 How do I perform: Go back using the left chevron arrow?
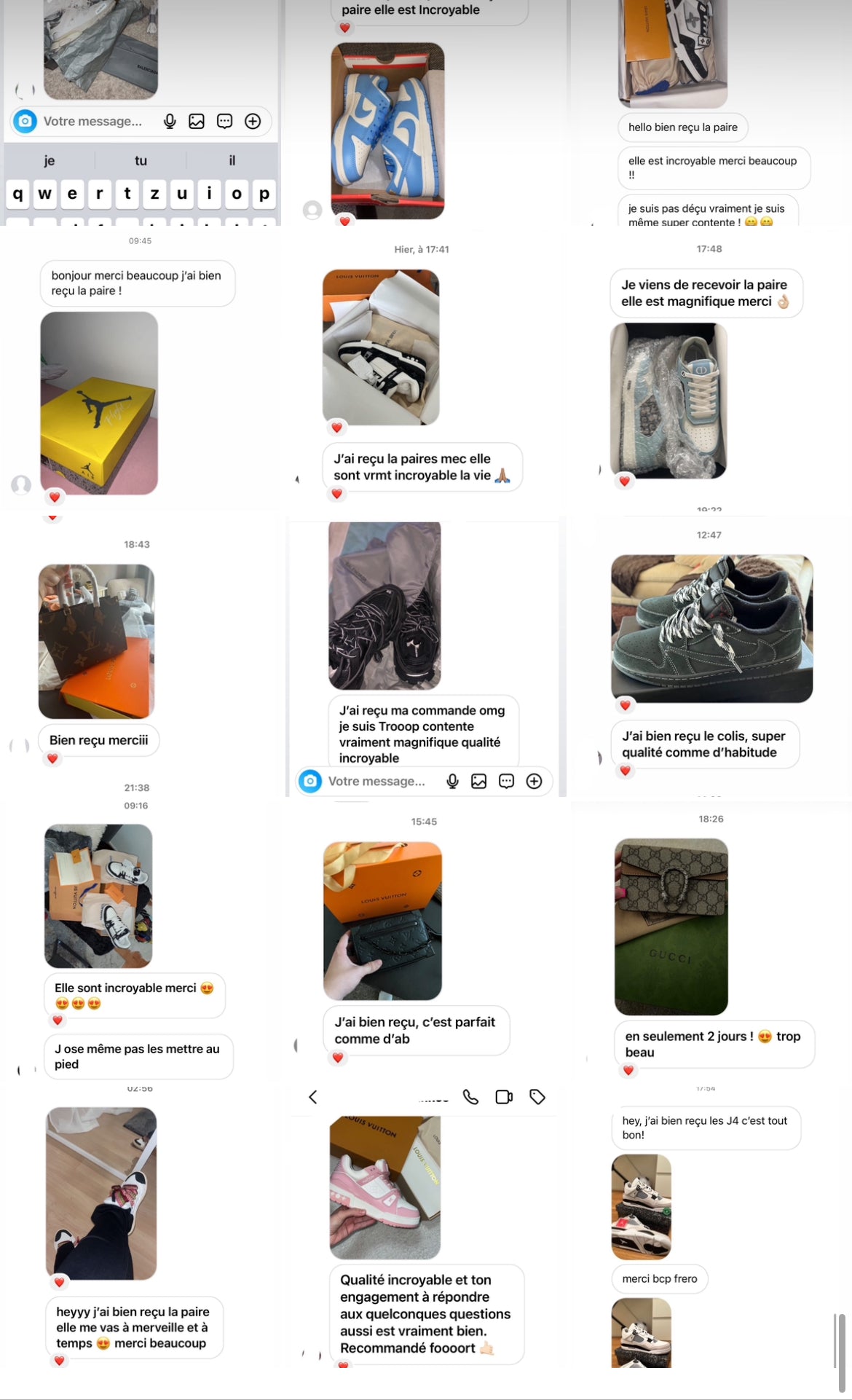(313, 1097)
